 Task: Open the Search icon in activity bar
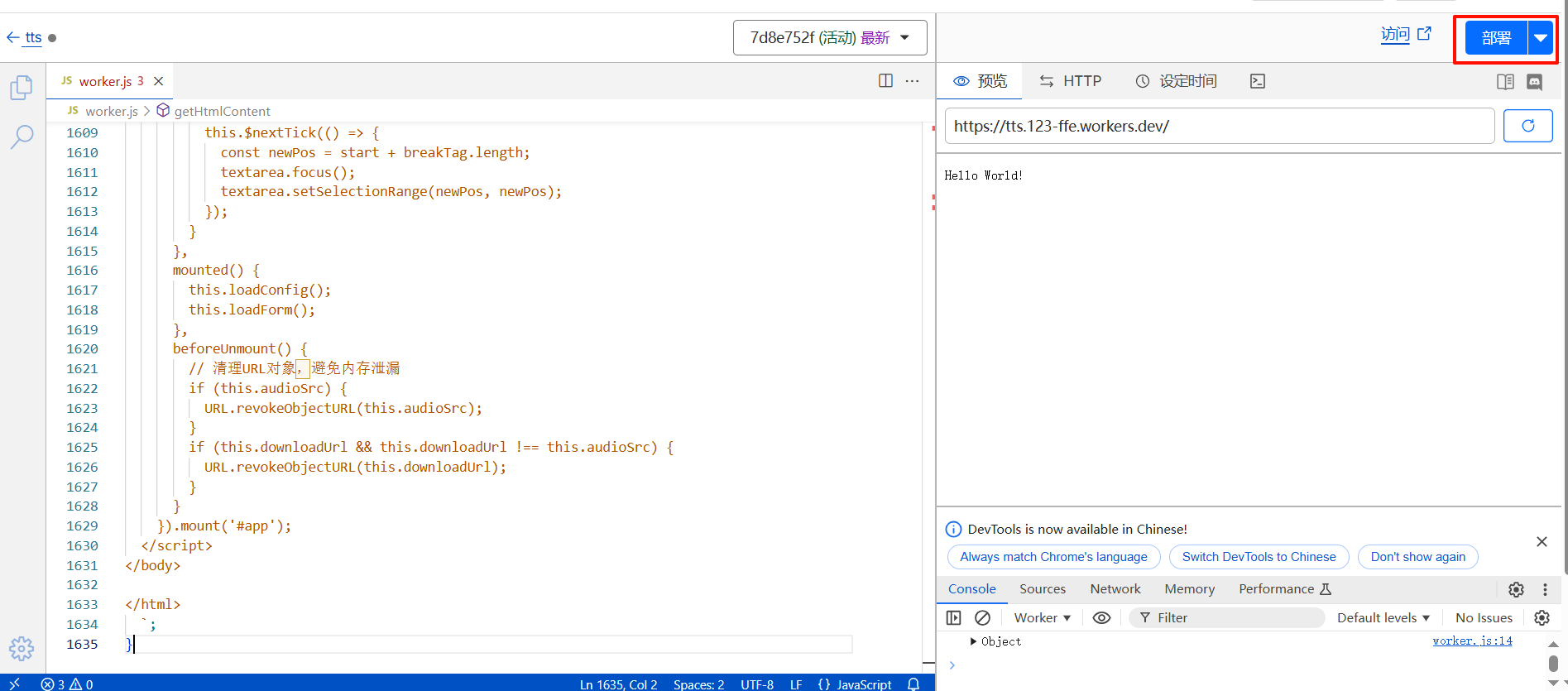[x=22, y=137]
